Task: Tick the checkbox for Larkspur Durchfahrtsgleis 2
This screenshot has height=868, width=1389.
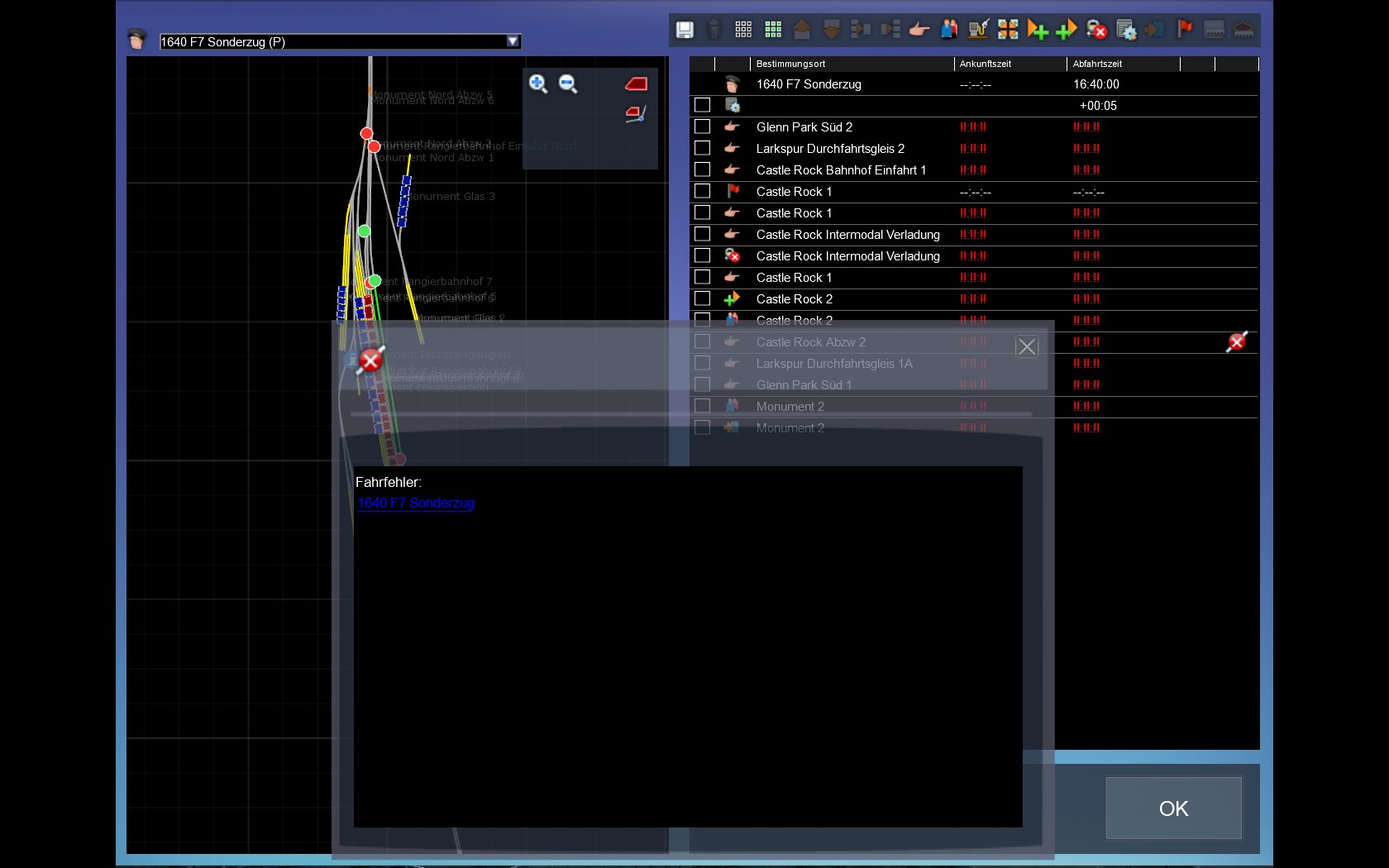Action: pos(703,148)
